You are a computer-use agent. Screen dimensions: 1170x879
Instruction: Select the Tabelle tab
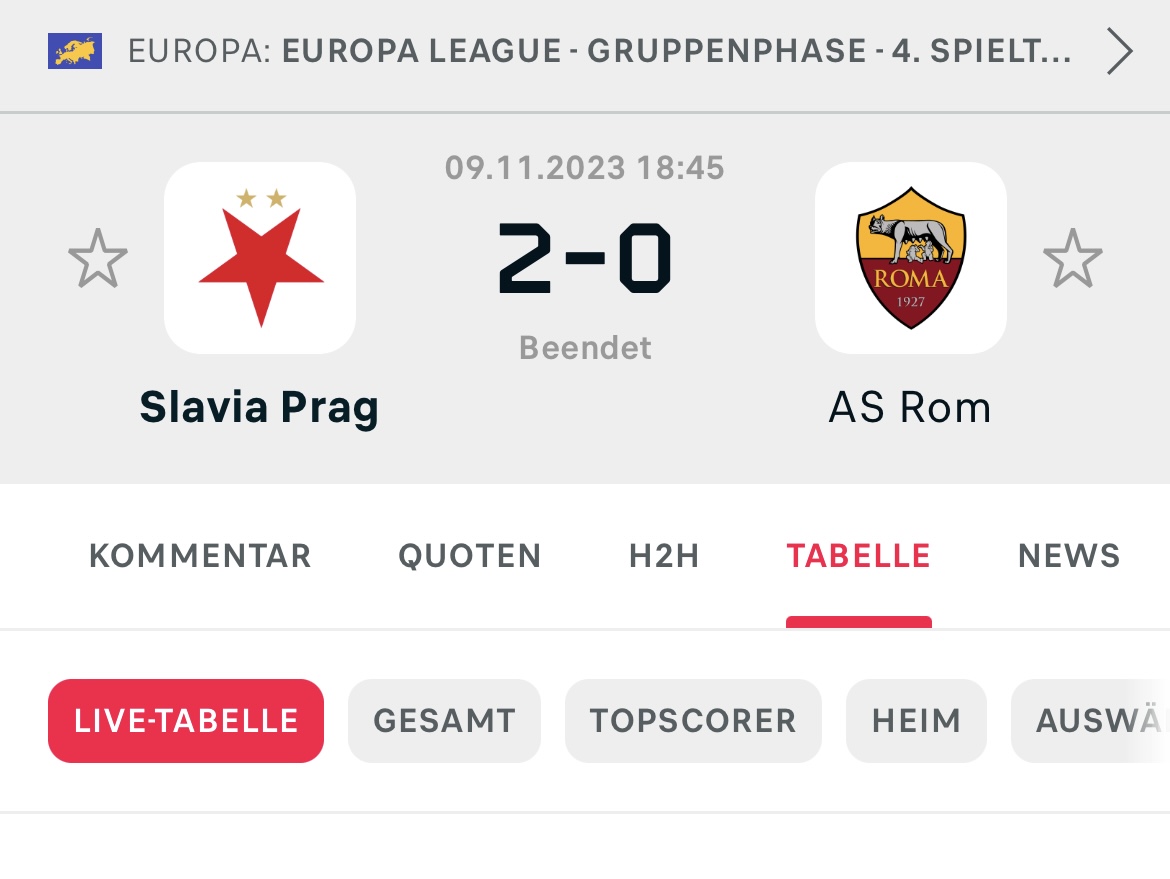(x=858, y=556)
